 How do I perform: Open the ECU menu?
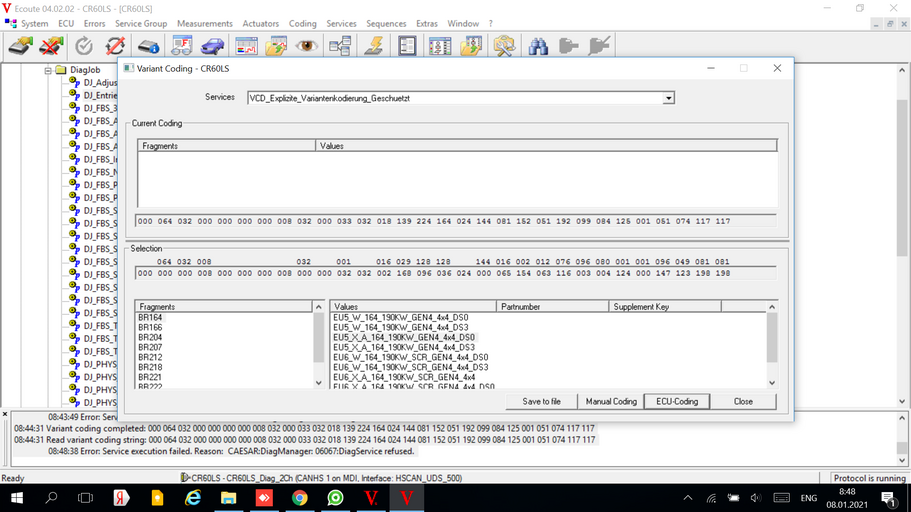66,24
